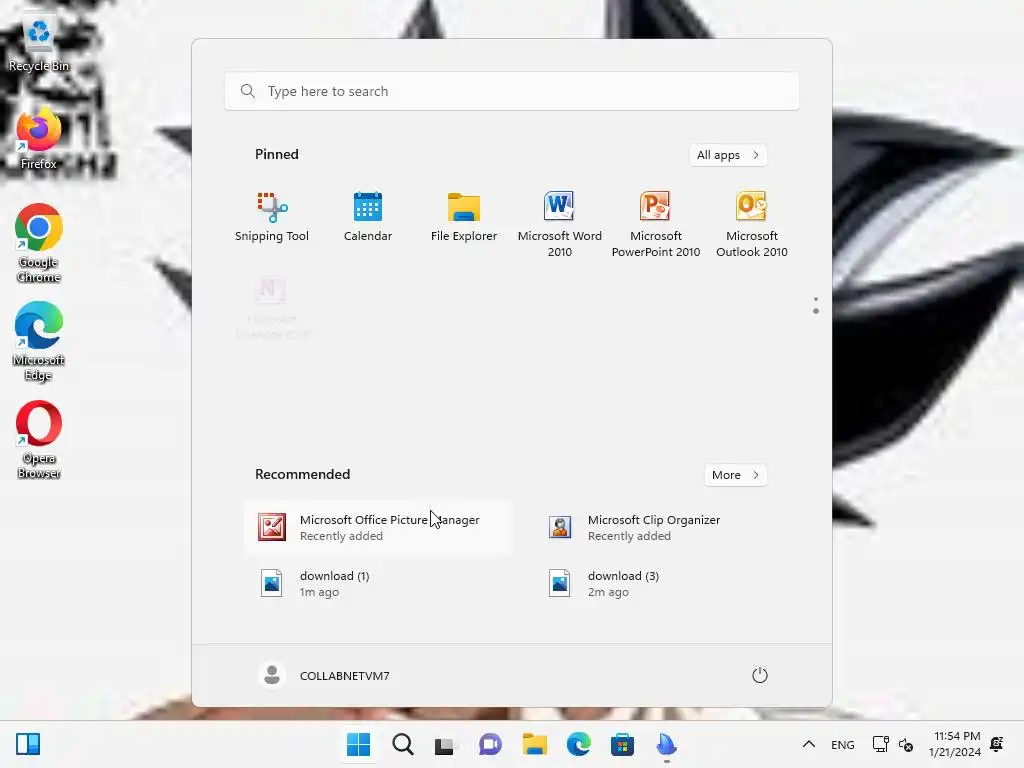Open Snipping Tool from pinned apps
Viewport: 1024px width, 768px height.
pyautogui.click(x=272, y=218)
